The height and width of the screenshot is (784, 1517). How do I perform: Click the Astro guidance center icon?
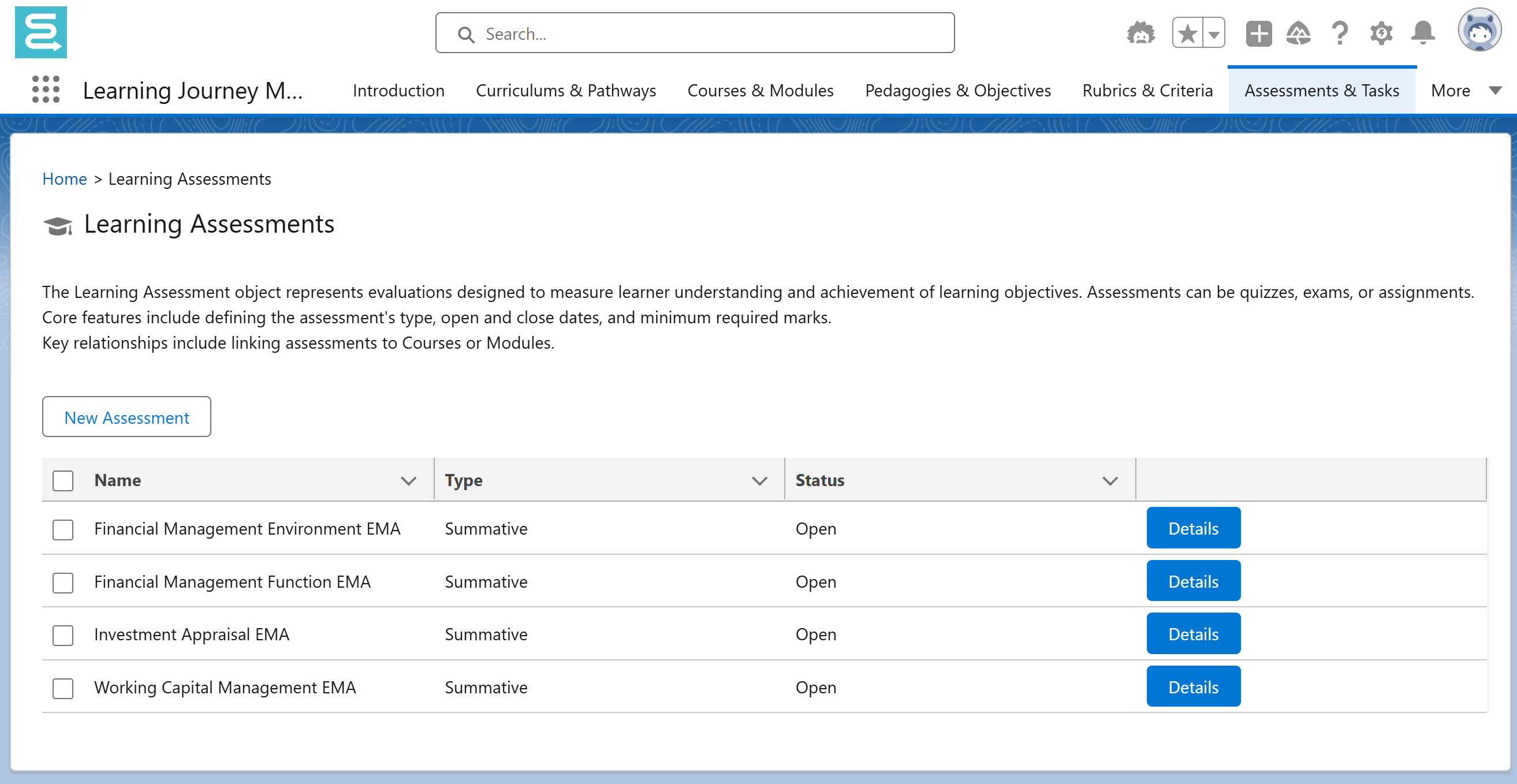[x=1140, y=33]
